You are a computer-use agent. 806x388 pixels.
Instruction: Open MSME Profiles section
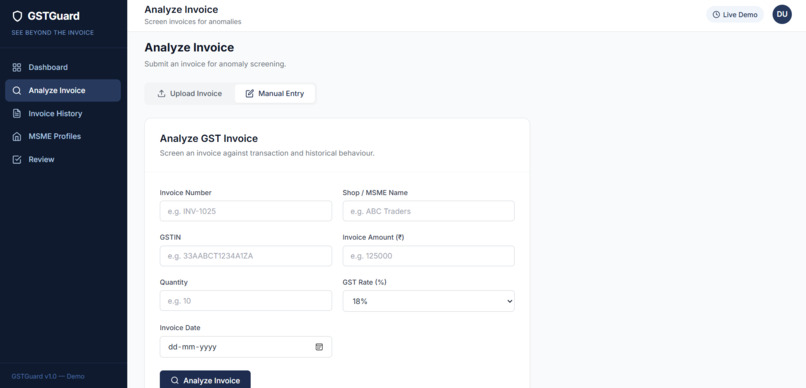click(x=63, y=137)
